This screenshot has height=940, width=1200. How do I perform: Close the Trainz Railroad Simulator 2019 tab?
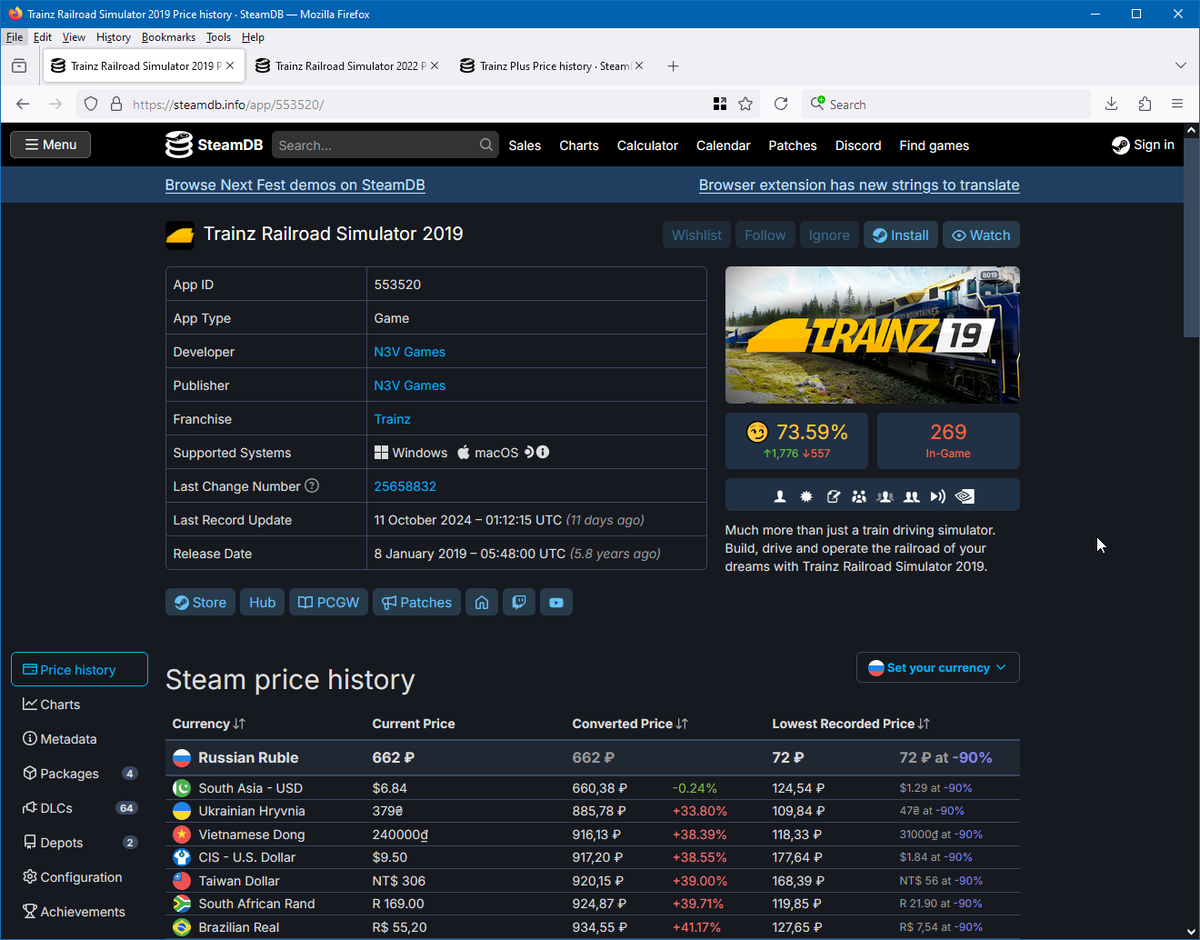tap(230, 66)
